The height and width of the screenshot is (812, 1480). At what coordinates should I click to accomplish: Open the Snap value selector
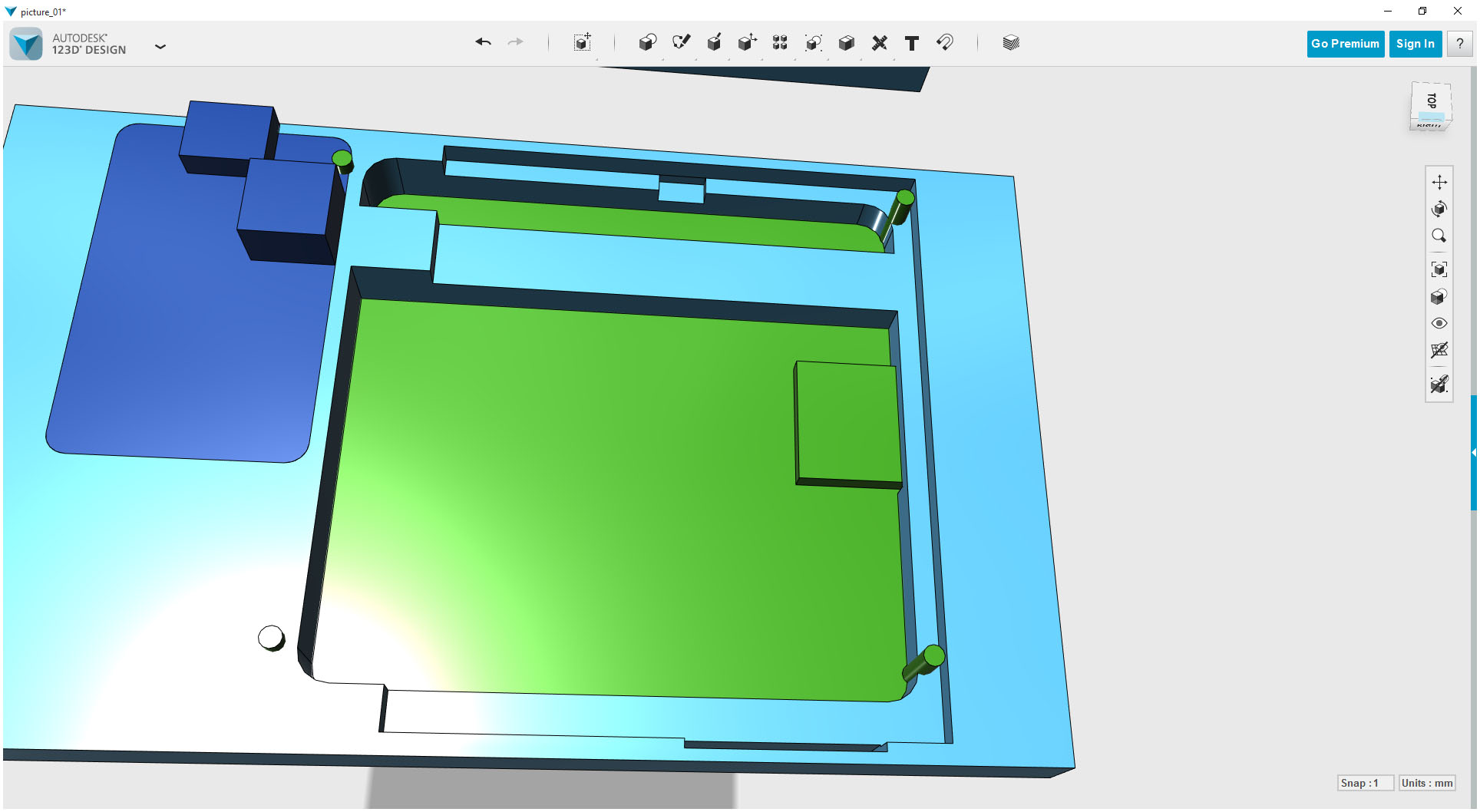pos(1366,783)
